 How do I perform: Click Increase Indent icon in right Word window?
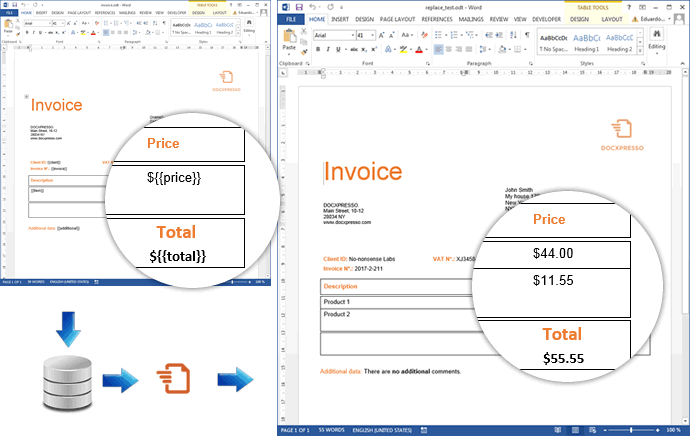[x=499, y=35]
